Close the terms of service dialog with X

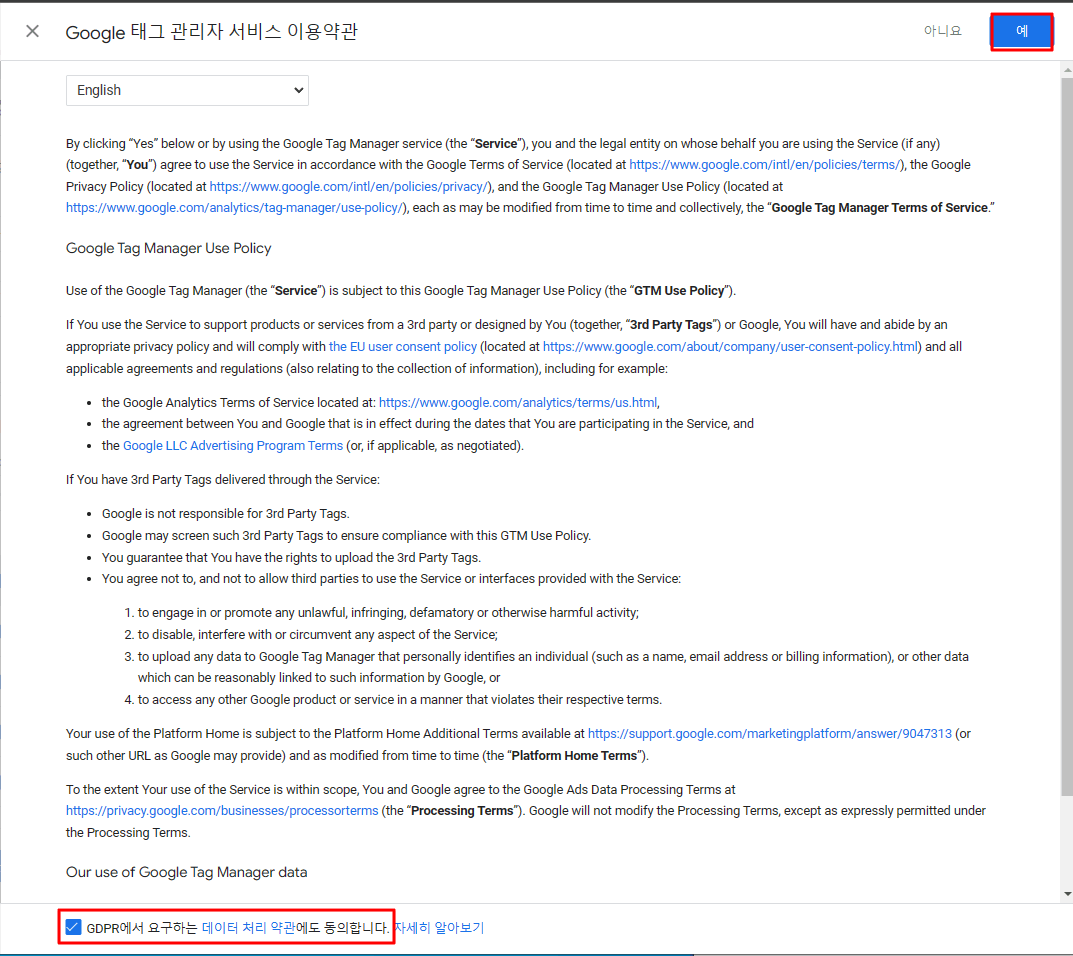pyautogui.click(x=32, y=31)
